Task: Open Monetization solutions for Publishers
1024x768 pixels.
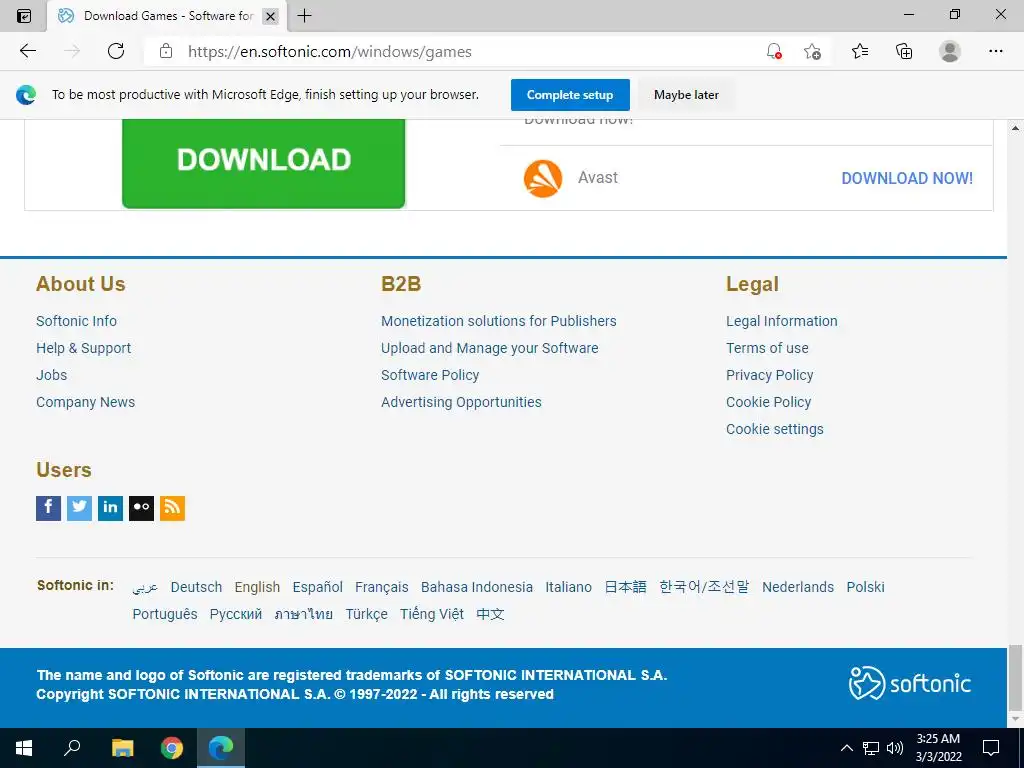Action: coord(499,321)
